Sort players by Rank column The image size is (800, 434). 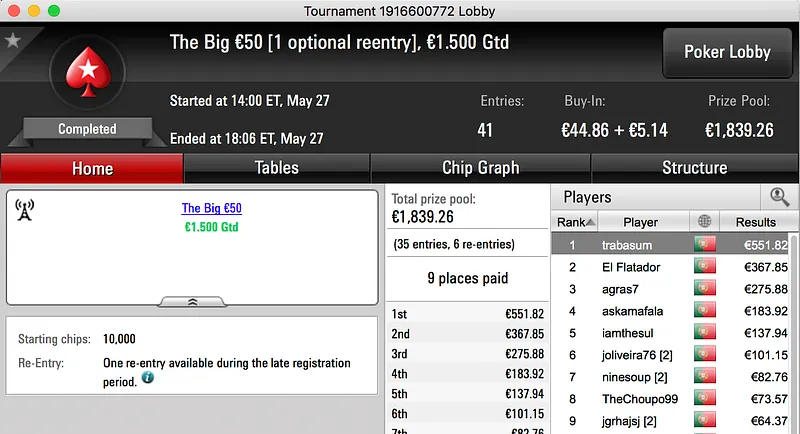click(576, 222)
